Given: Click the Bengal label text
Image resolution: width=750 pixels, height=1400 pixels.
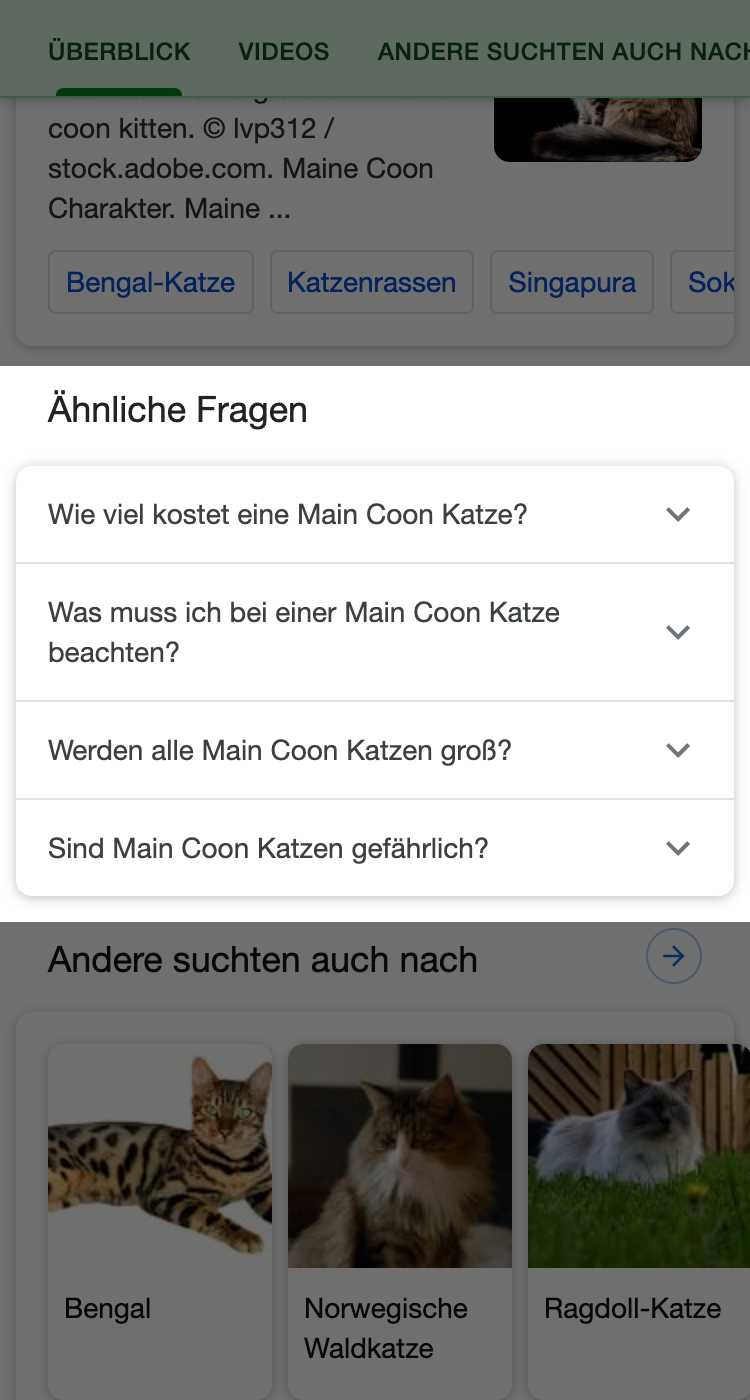Looking at the screenshot, I should [x=108, y=1309].
